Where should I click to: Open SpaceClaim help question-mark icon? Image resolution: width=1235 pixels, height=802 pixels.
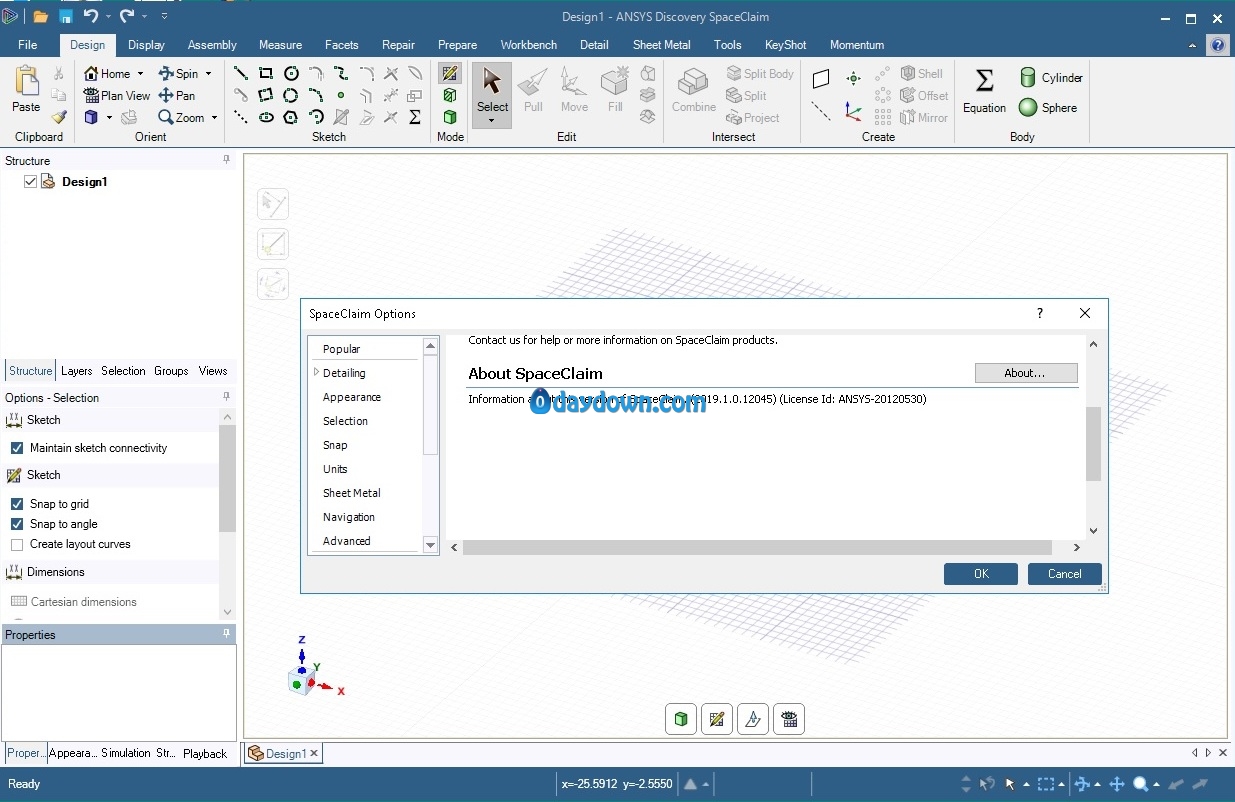click(x=1217, y=45)
